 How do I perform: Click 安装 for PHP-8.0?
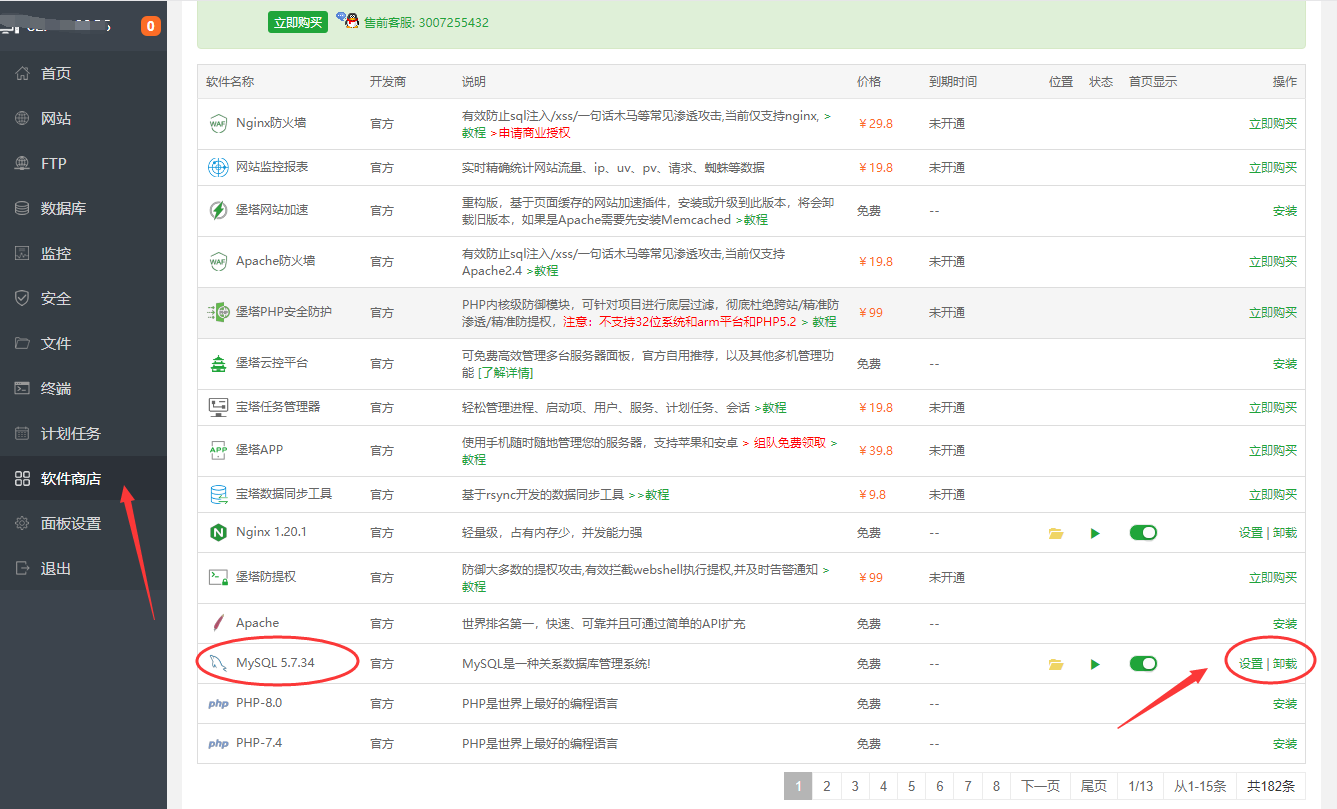pos(1284,704)
